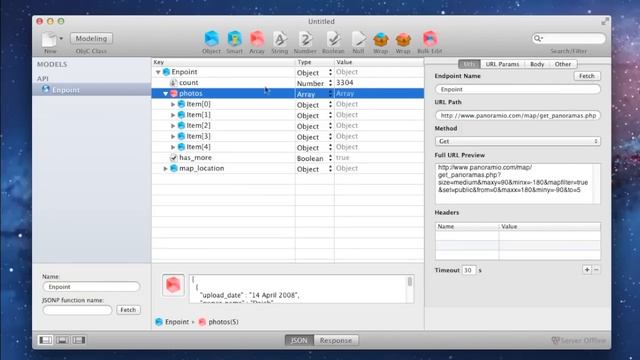Add a Null node from toolbar
Viewport: 640px width, 360px height.
[358, 39]
